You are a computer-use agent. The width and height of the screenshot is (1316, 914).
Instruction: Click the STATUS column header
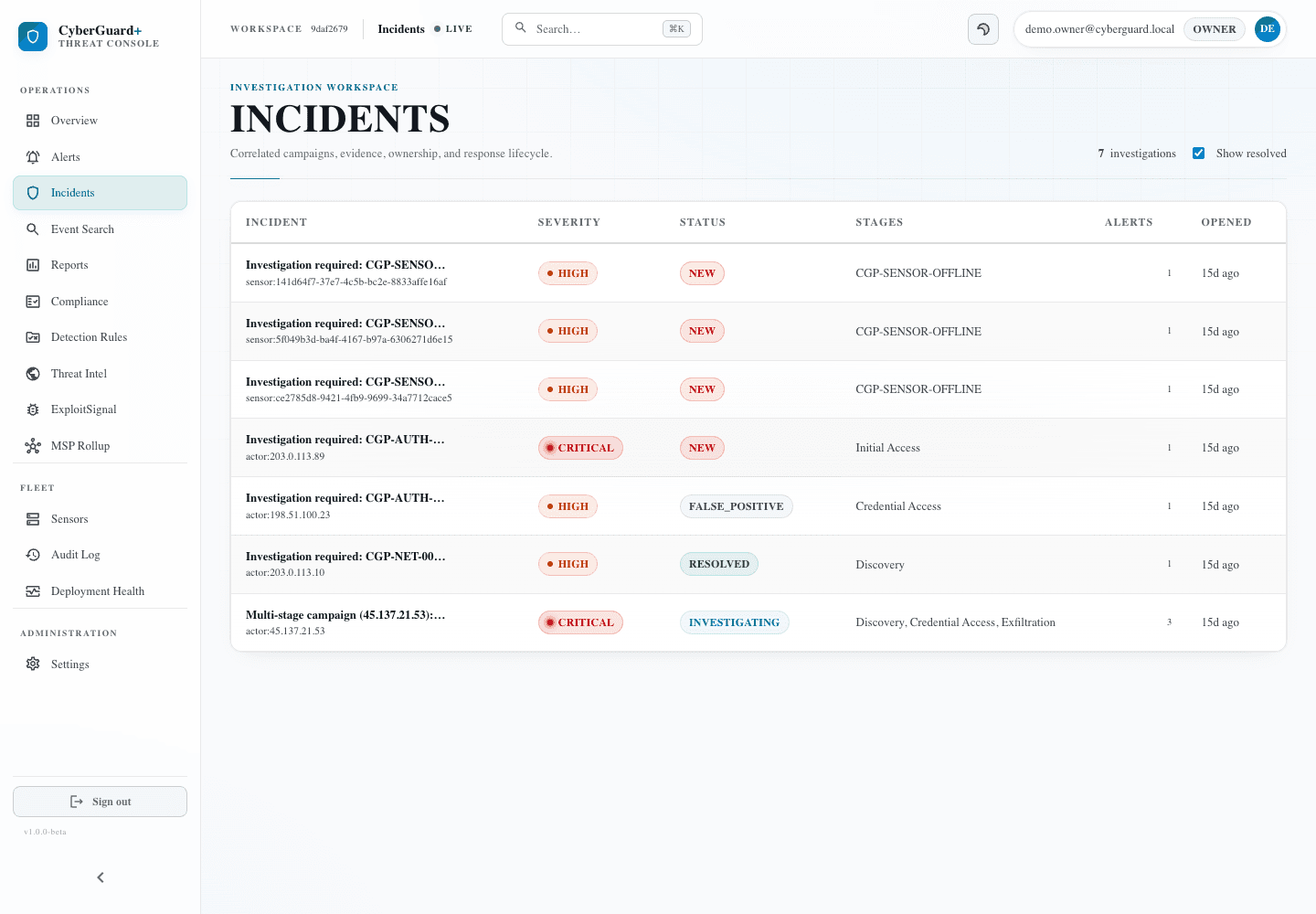point(703,222)
